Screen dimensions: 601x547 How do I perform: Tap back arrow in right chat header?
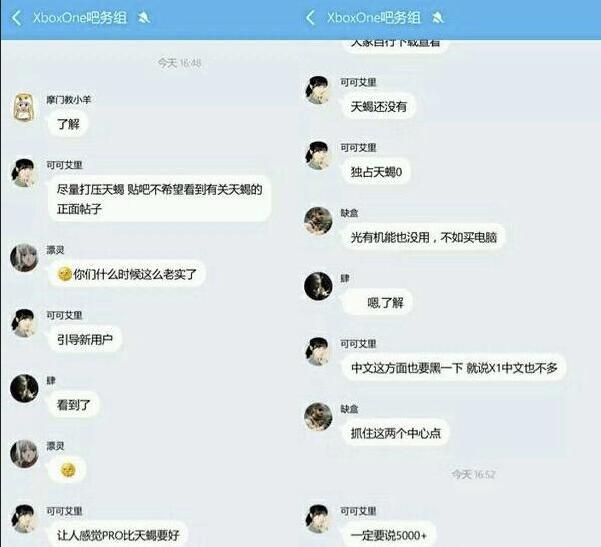click(x=310, y=18)
